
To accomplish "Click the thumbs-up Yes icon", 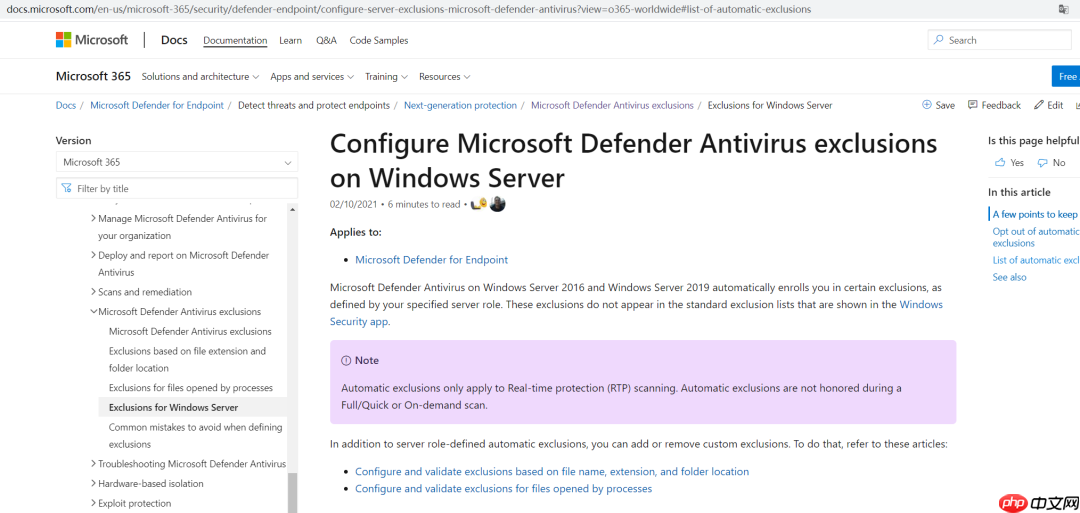I will (1000, 163).
